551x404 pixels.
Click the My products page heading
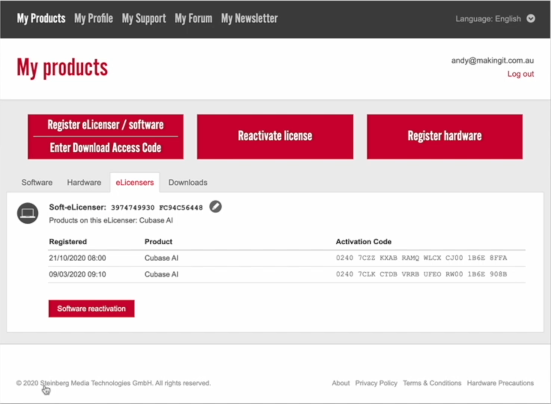coord(62,68)
